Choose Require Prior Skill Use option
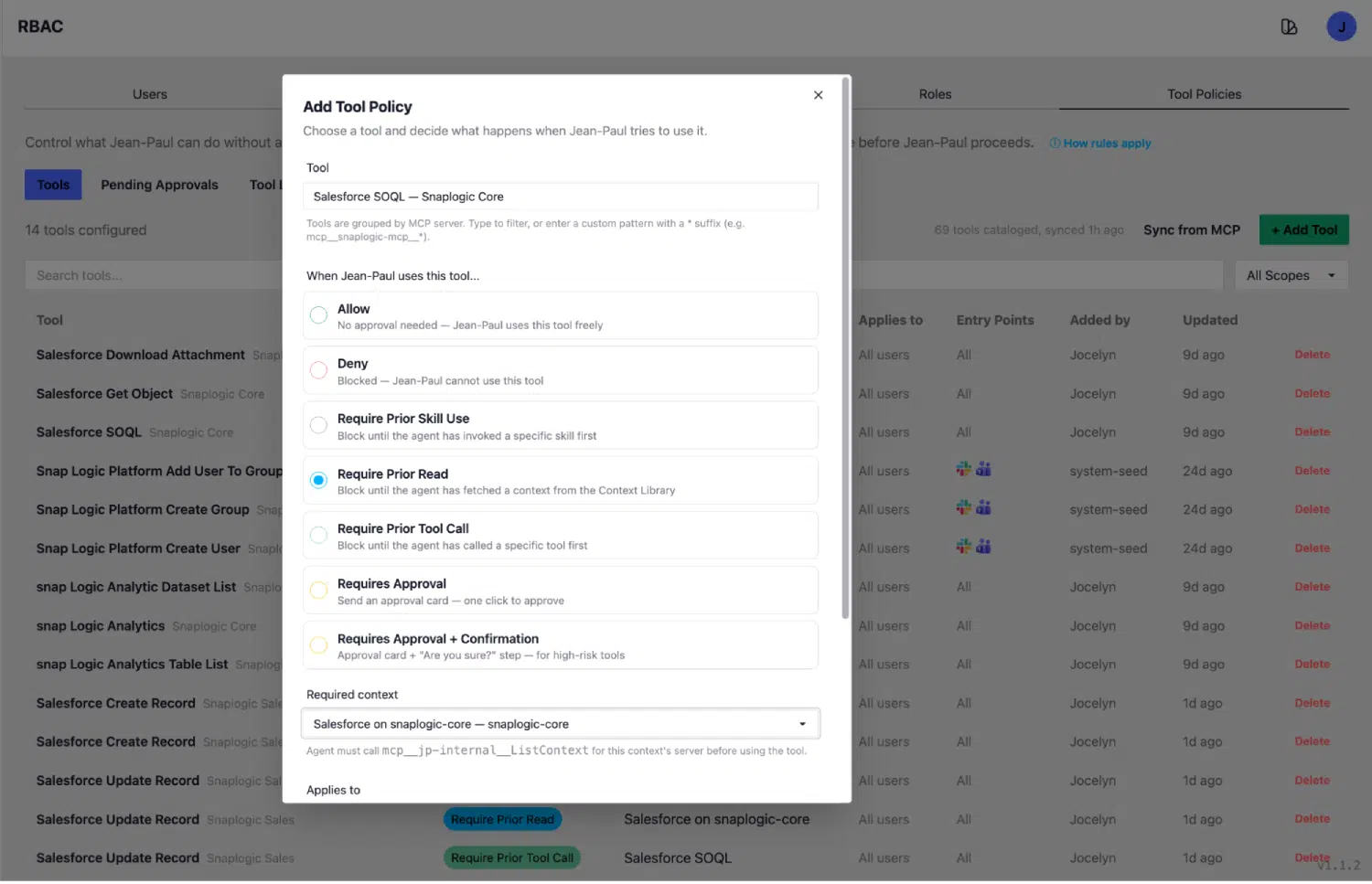 pos(560,425)
